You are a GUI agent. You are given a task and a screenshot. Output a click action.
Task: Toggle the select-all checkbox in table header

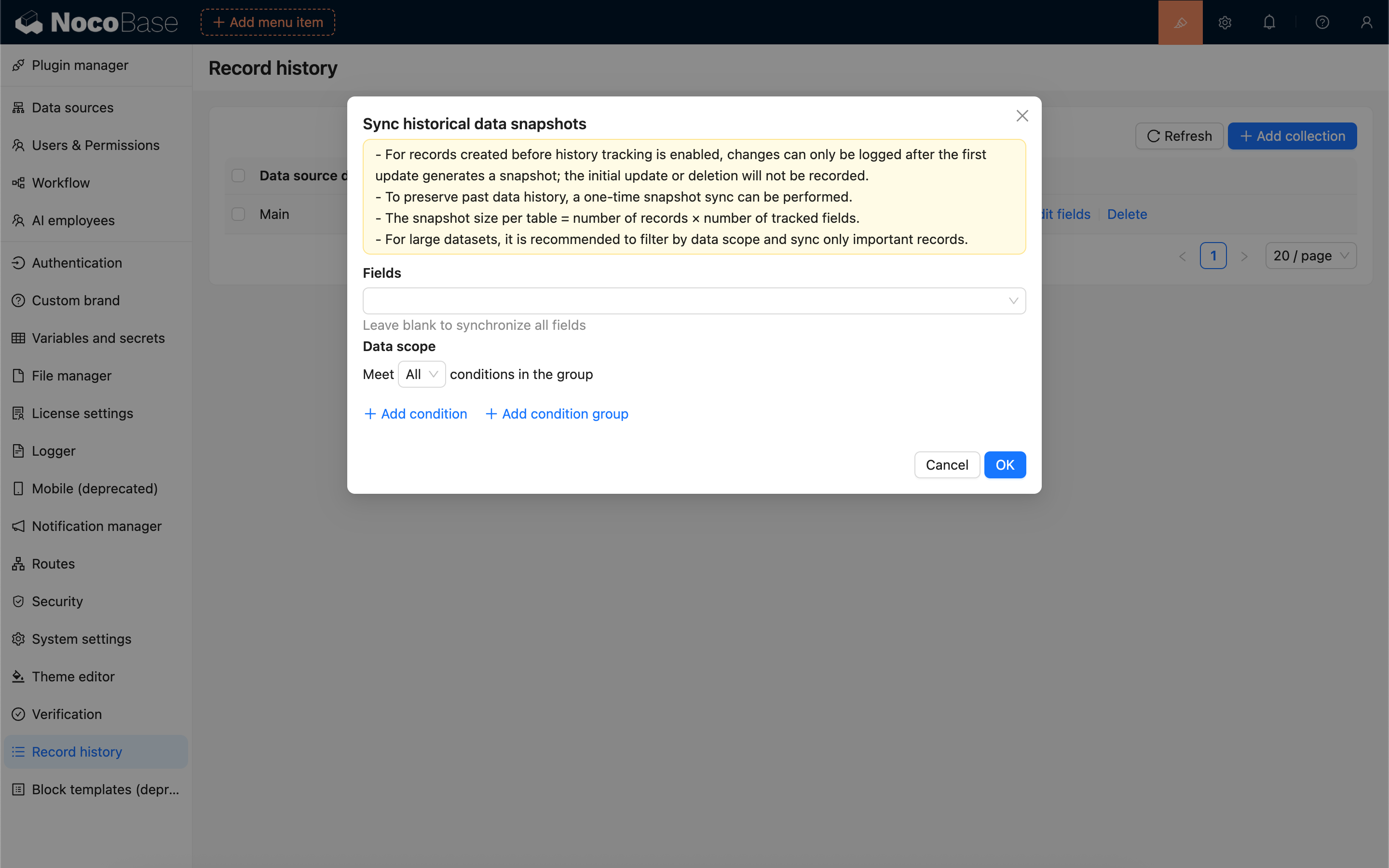(x=238, y=176)
